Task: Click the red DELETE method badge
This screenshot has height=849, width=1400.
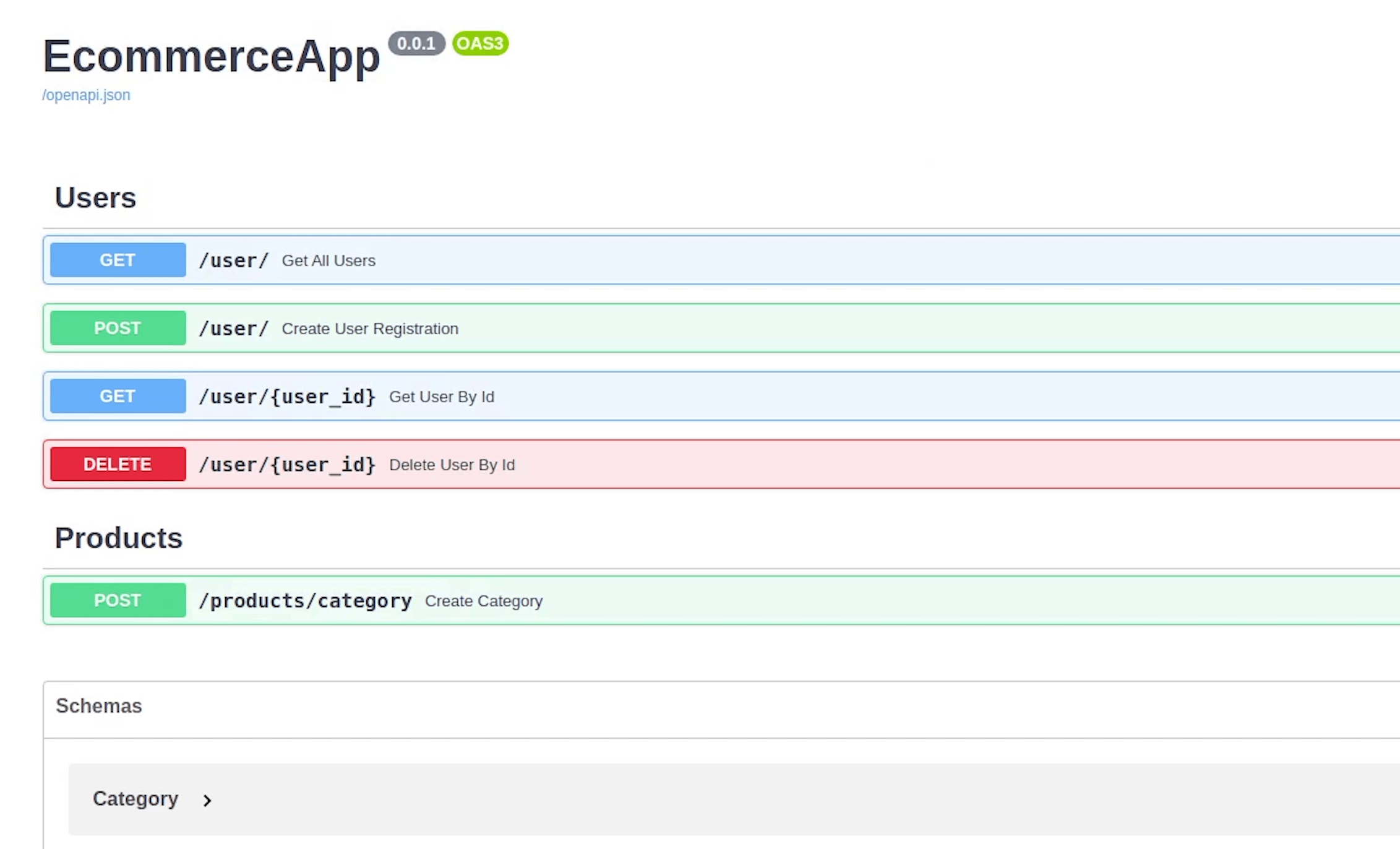Action: point(118,464)
